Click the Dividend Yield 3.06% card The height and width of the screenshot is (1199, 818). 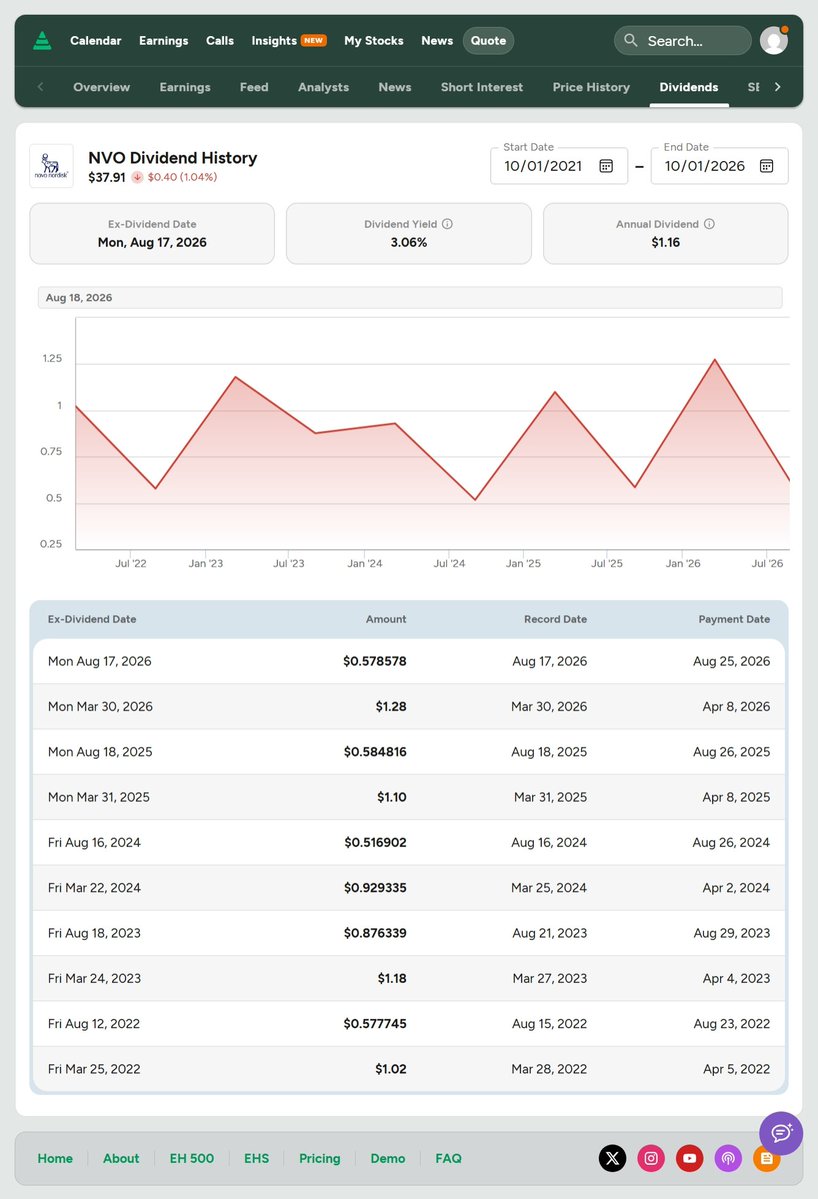[408, 233]
